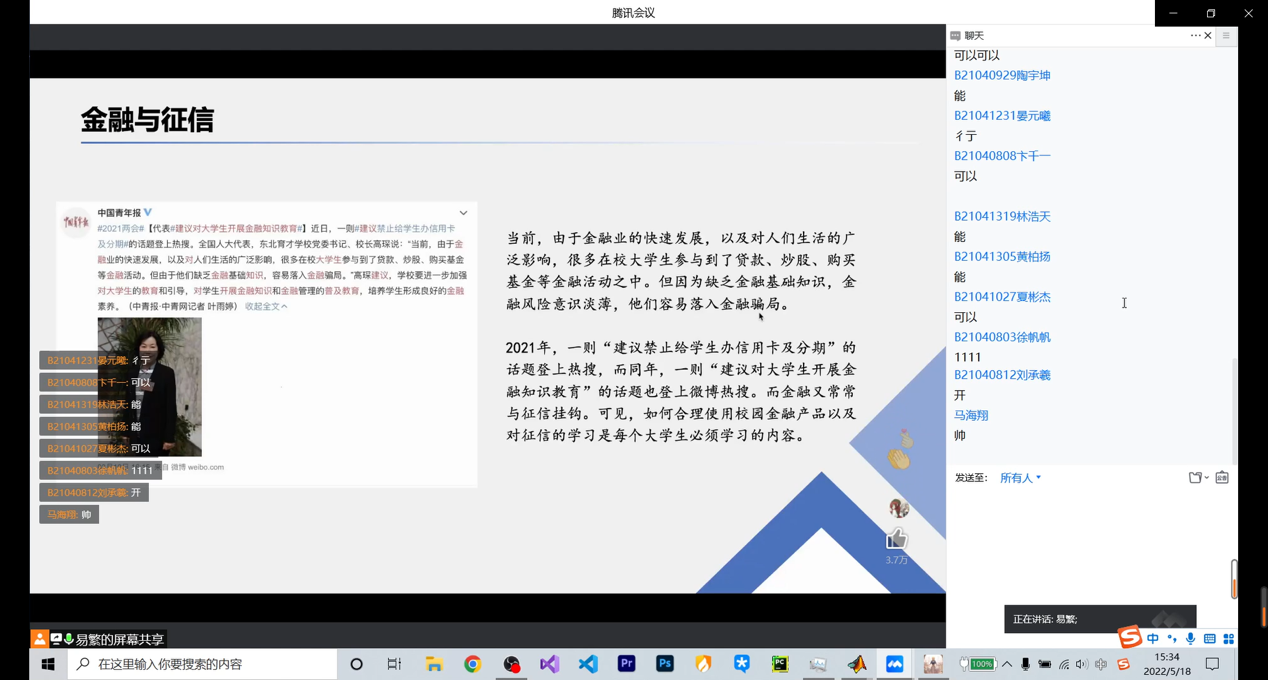Image resolution: width=1268 pixels, height=680 pixels.
Task: Click the thumbs-up like icon on slide
Action: (x=896, y=540)
